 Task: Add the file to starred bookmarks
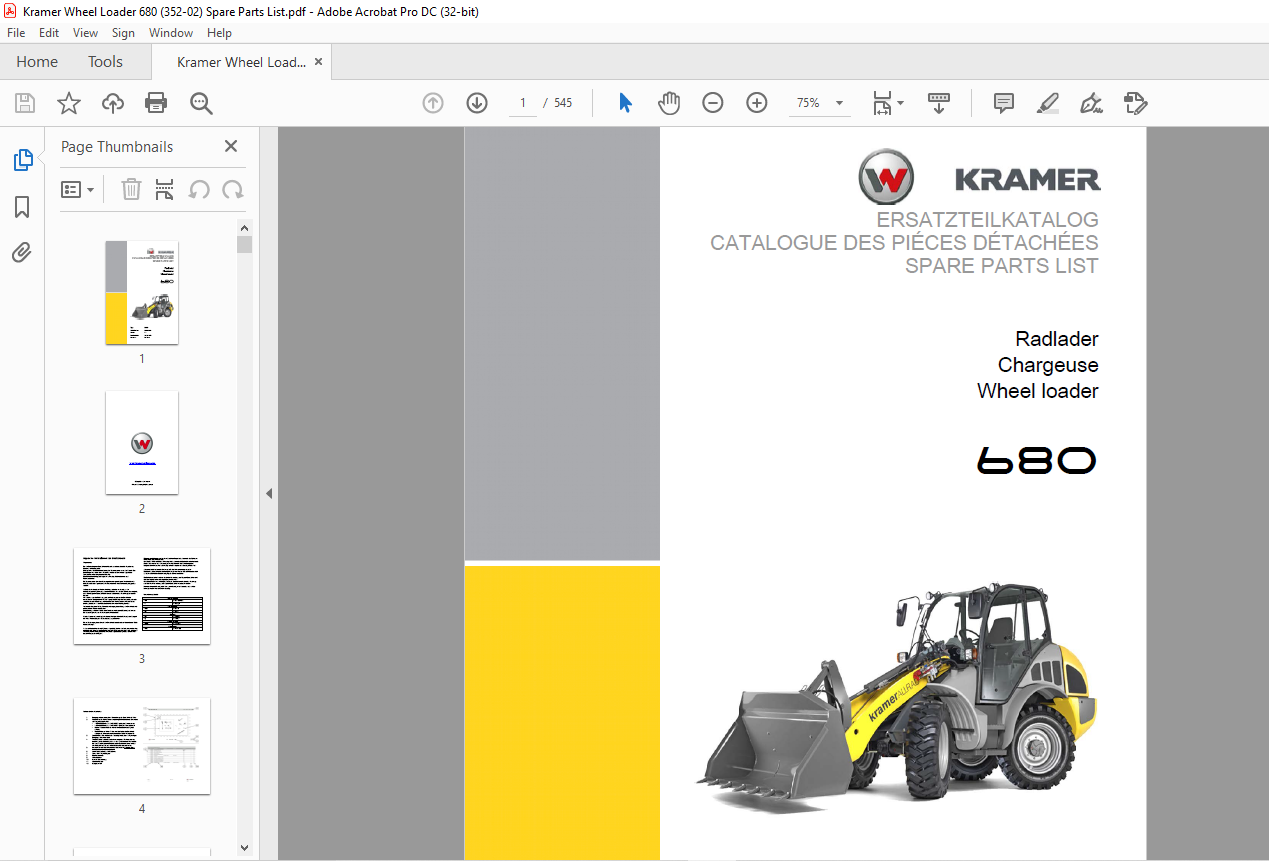69,103
